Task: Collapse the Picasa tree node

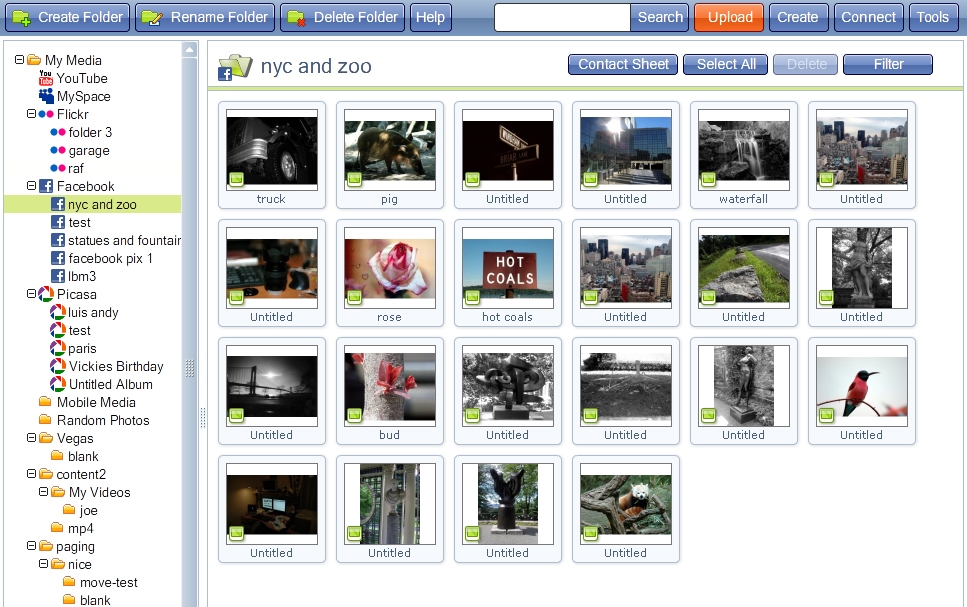Action: tap(31, 294)
